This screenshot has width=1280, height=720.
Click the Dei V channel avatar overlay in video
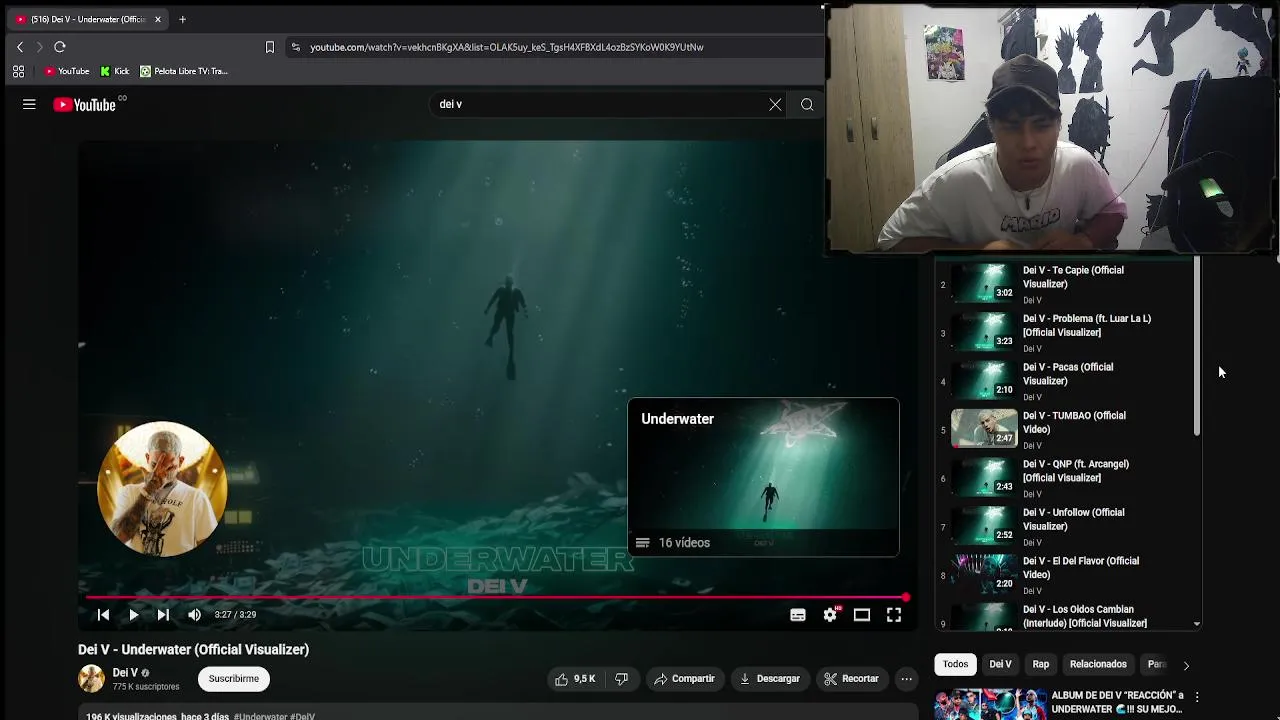tap(161, 488)
